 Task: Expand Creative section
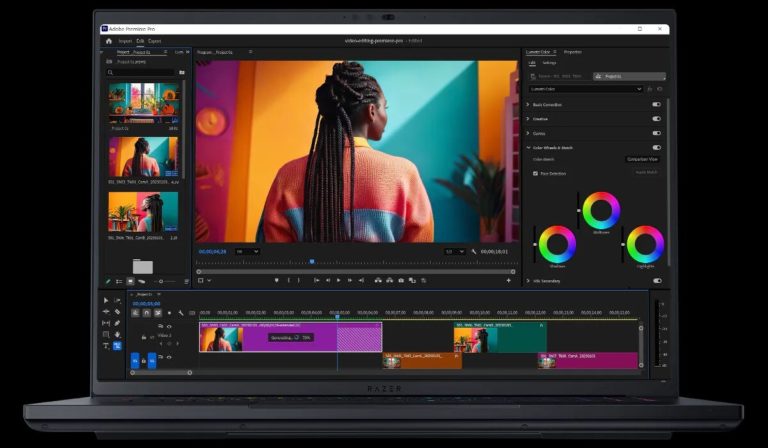tap(528, 118)
